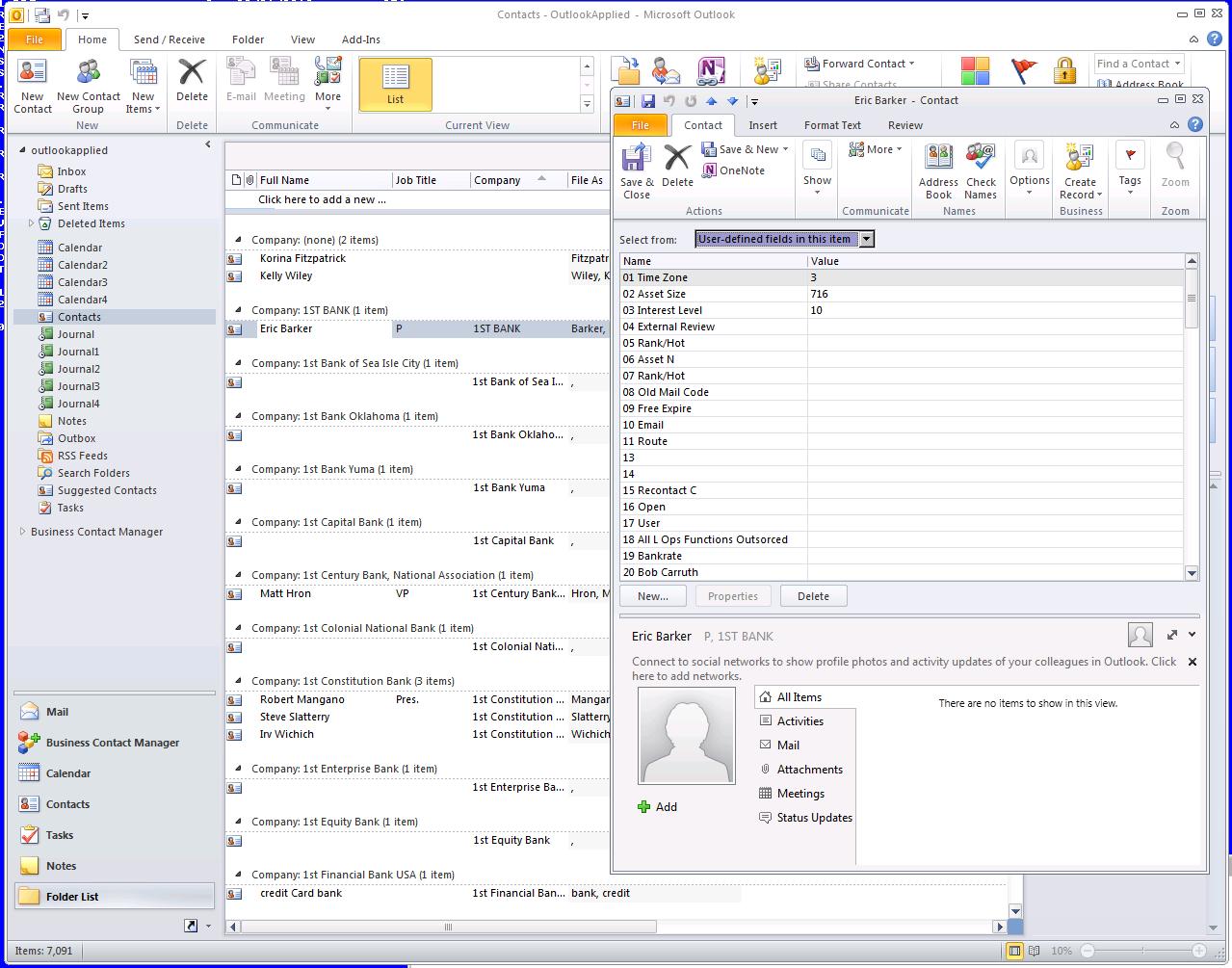Expand the Business Contact Manager folder
Image resolution: width=1232 pixels, height=968 pixels.
point(22,532)
